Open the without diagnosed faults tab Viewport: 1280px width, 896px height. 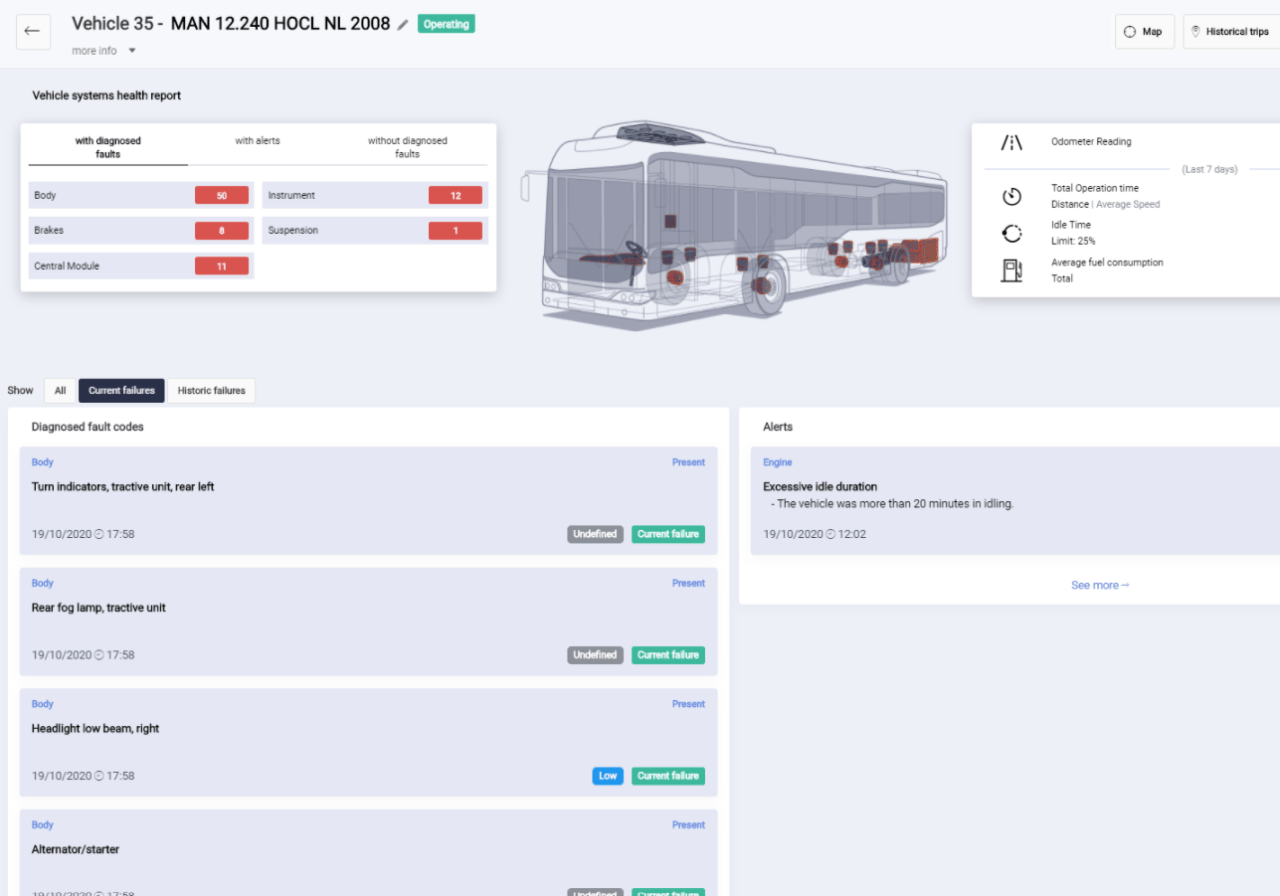click(x=406, y=147)
